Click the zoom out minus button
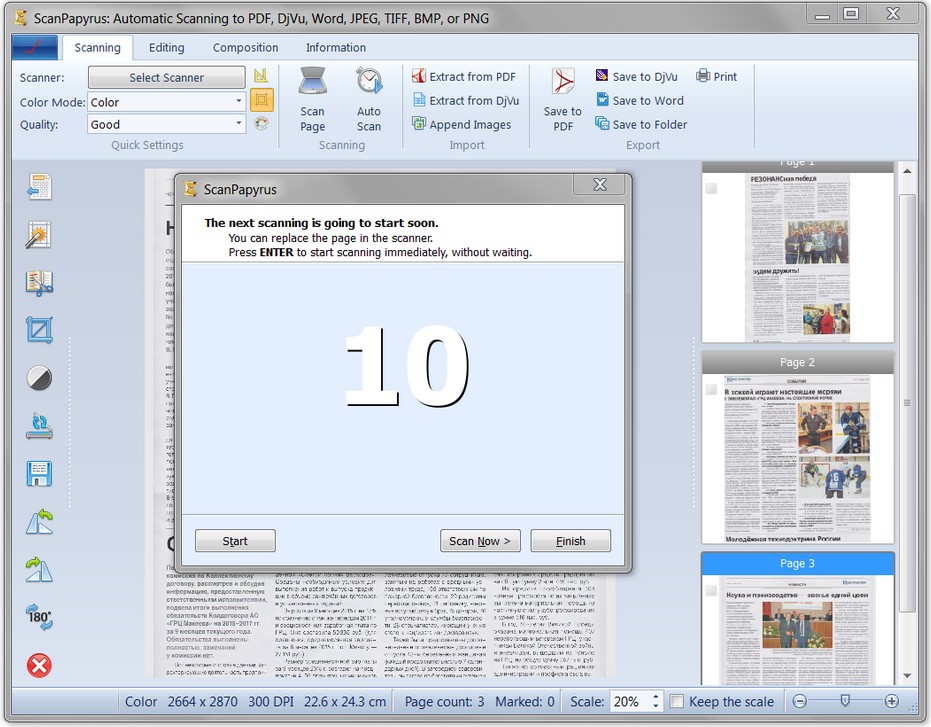The height and width of the screenshot is (727, 931). (x=800, y=701)
